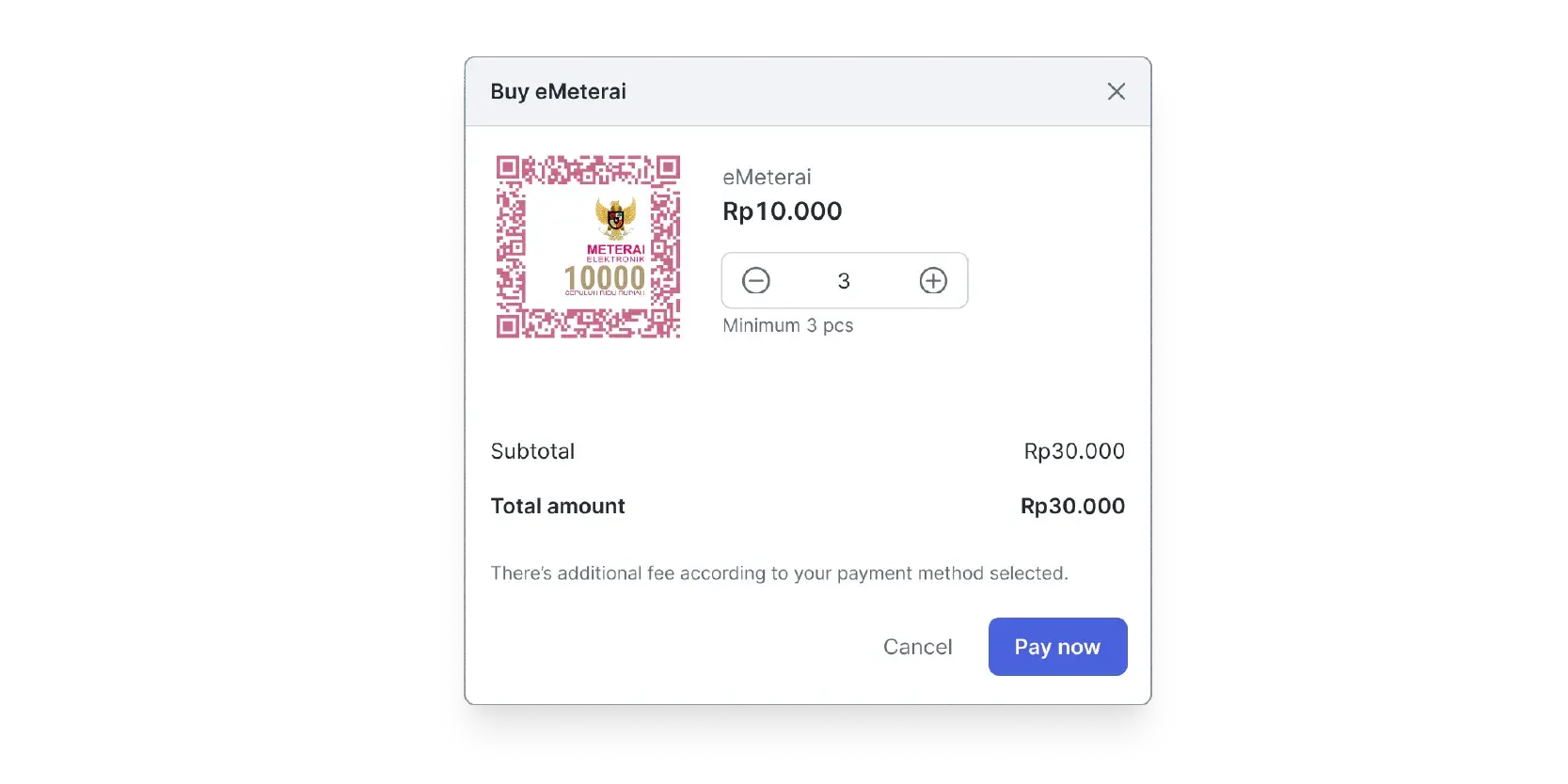Viewport: 1568px width, 784px height.
Task: Click the gold 10000 stamp value
Action: point(604,278)
